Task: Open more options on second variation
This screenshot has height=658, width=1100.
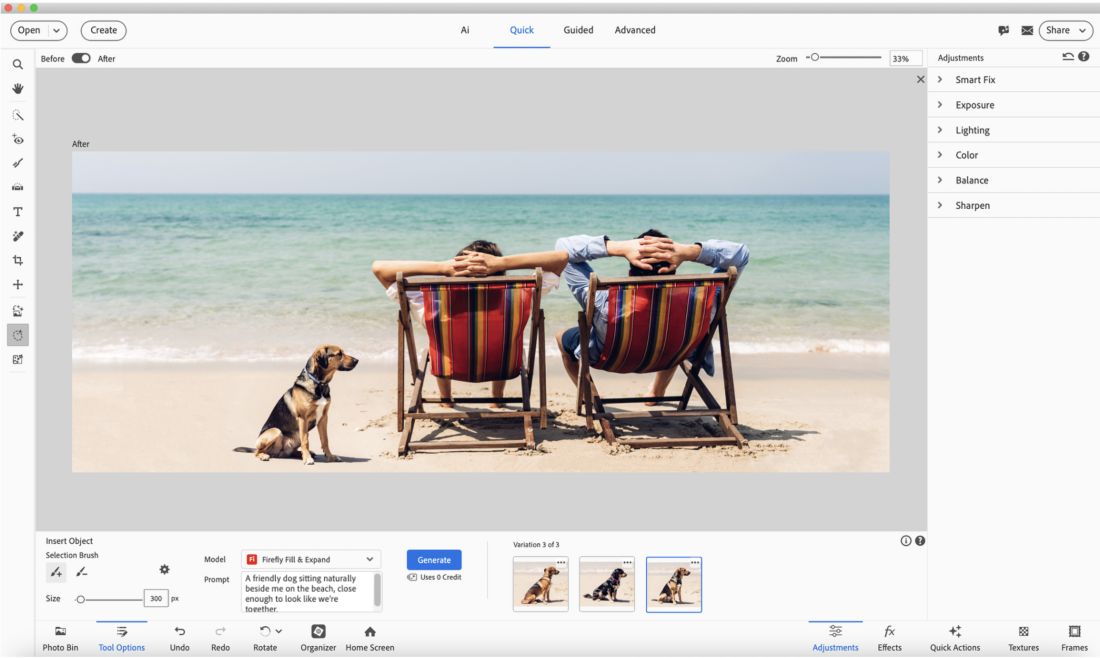Action: pos(628,563)
